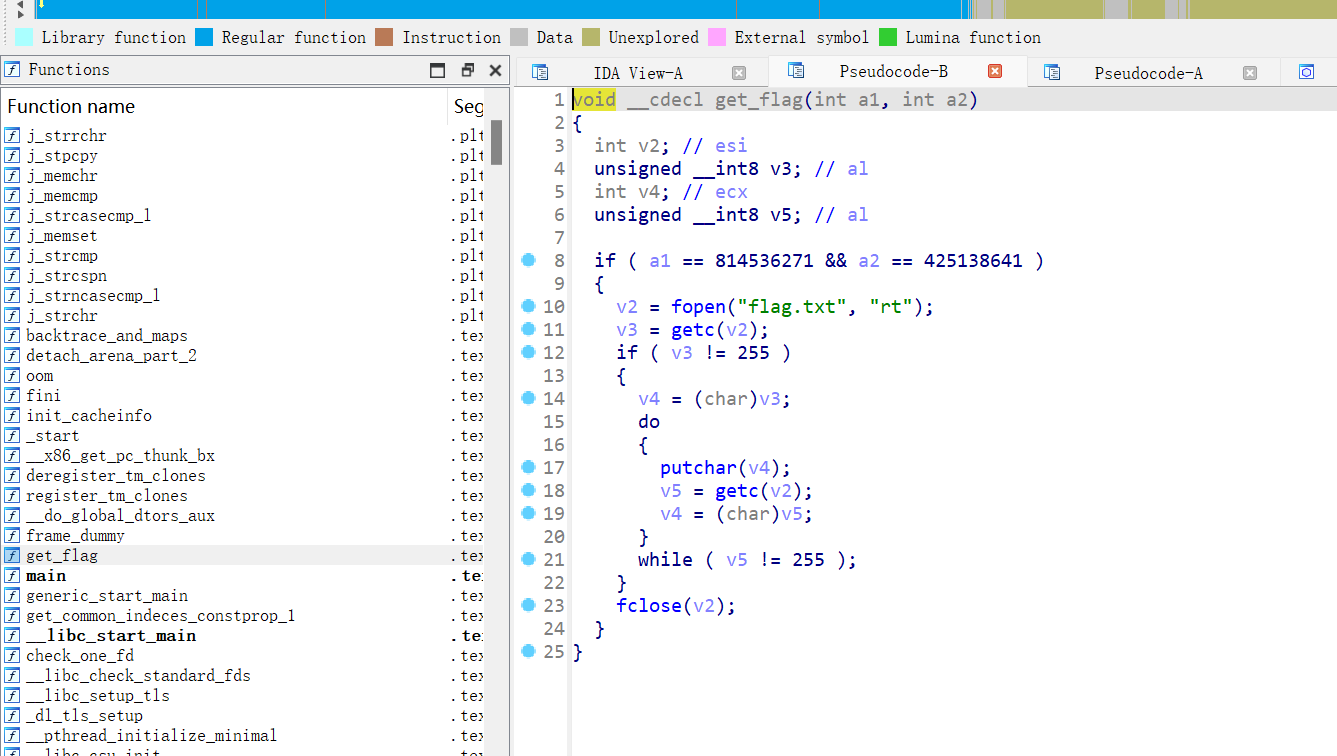Click the Lumina function legend swatch
Viewport: 1337px width, 756px height.
pos(888,38)
